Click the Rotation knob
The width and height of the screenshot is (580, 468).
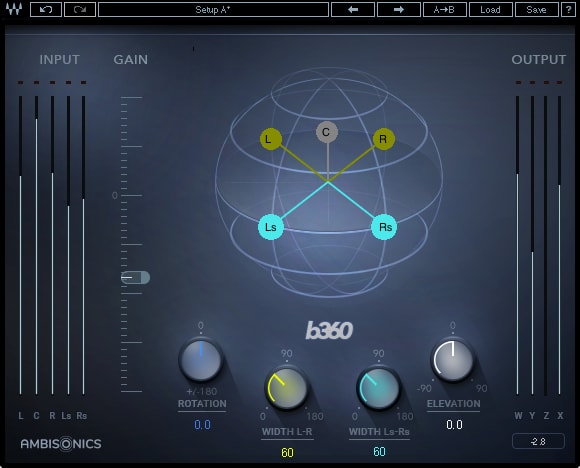[201, 360]
